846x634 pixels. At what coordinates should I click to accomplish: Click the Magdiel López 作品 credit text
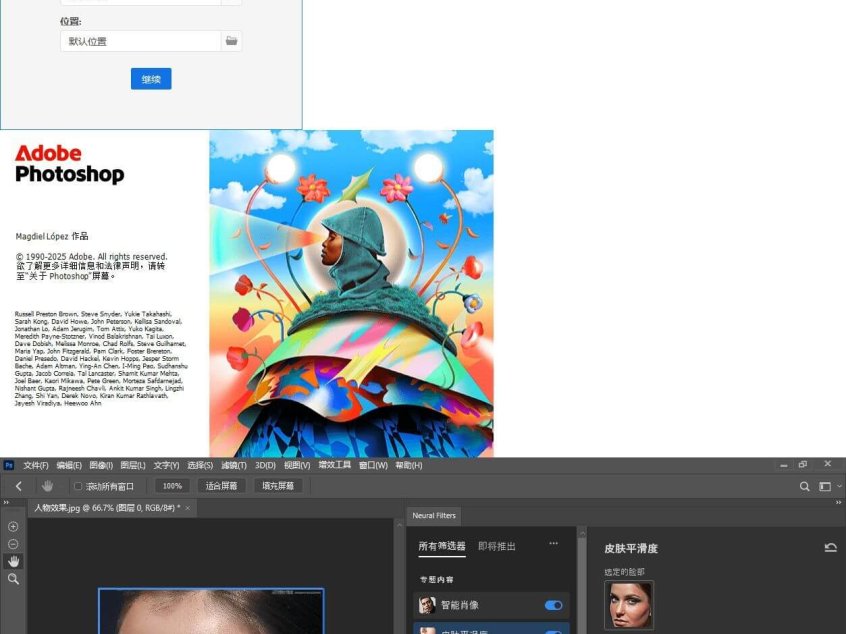pyautogui.click(x=52, y=236)
